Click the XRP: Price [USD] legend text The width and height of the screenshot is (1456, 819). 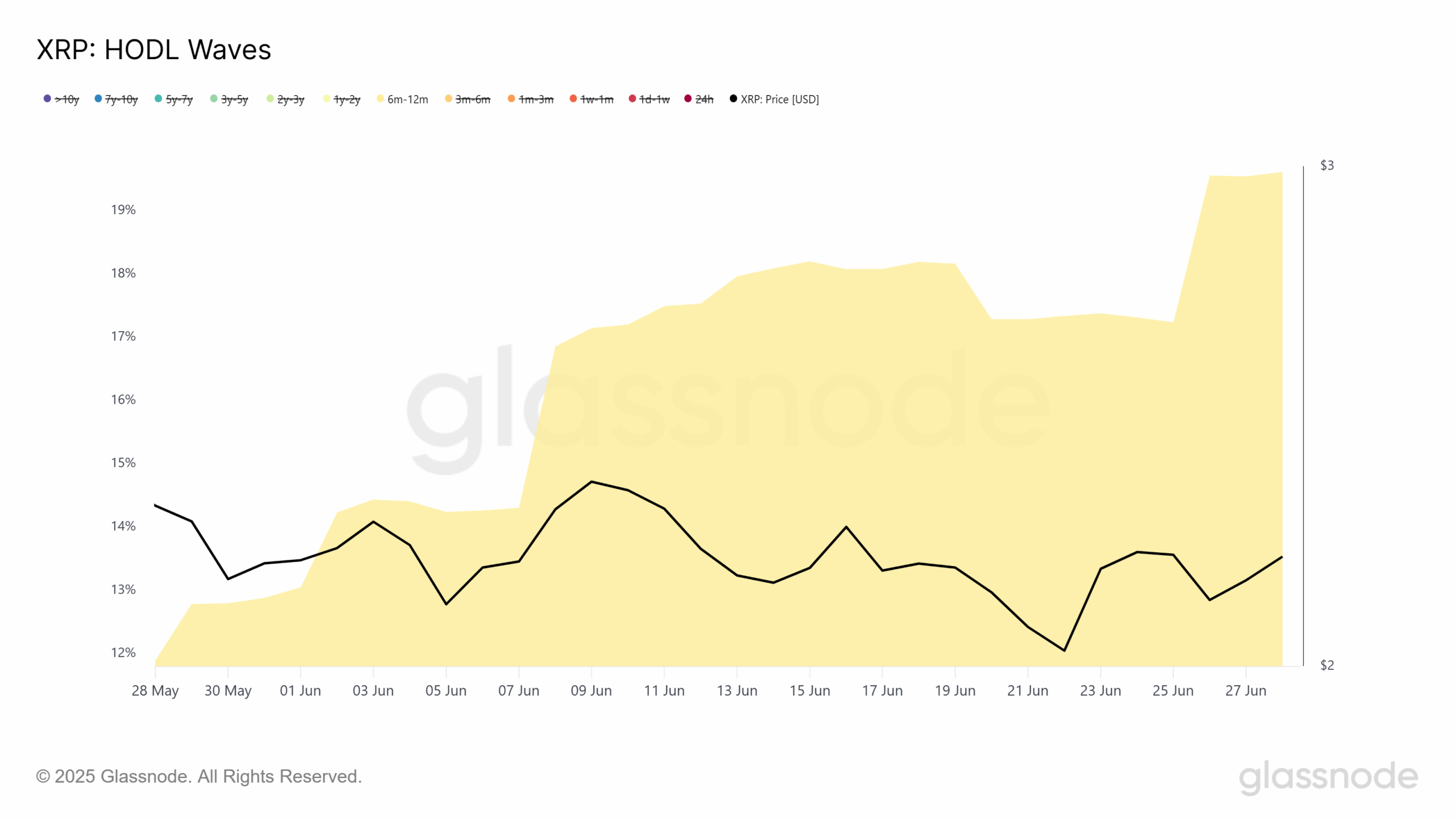(x=780, y=100)
